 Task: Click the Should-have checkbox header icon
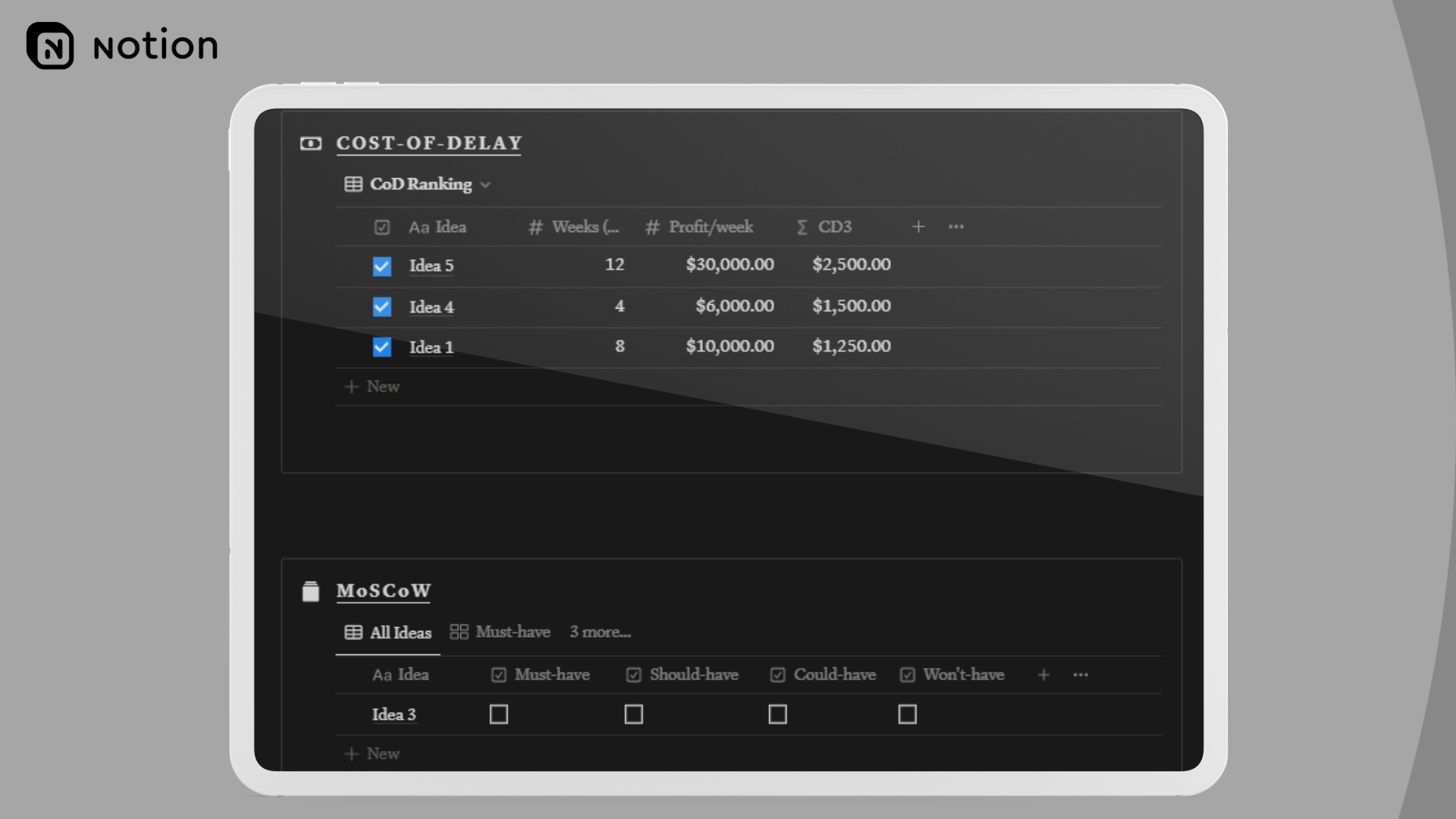(x=634, y=675)
